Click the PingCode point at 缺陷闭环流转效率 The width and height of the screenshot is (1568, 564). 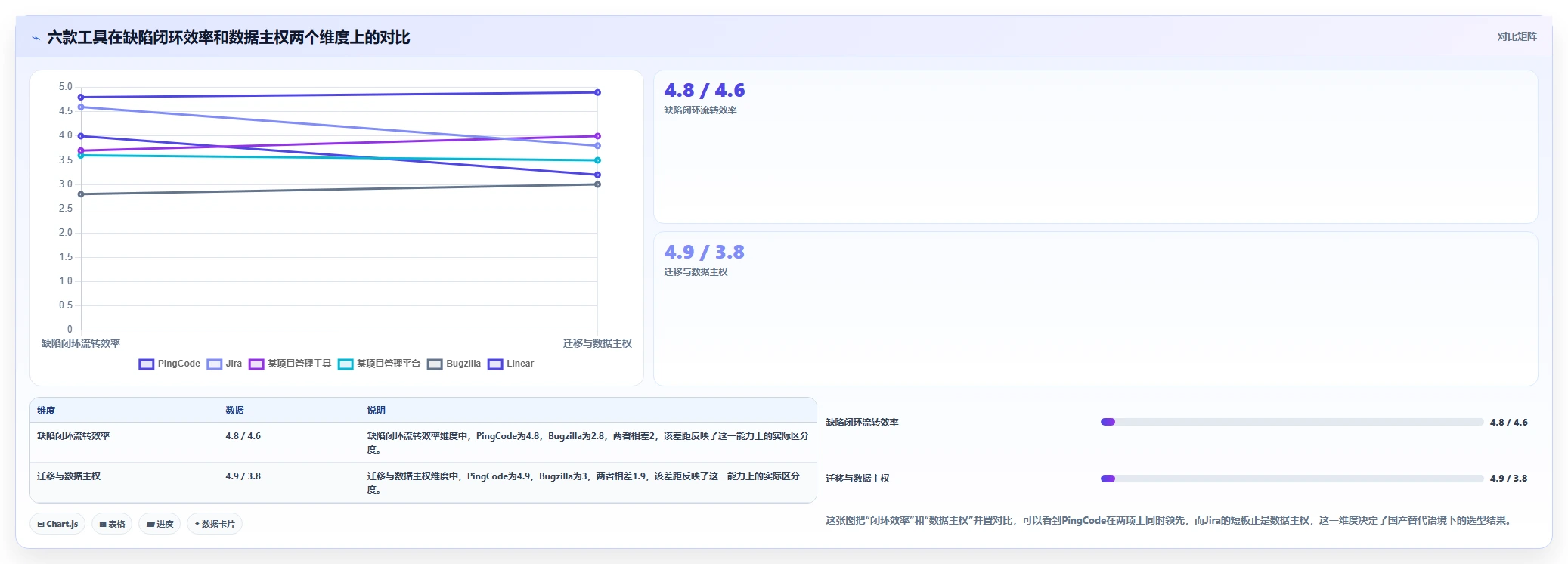(81, 97)
